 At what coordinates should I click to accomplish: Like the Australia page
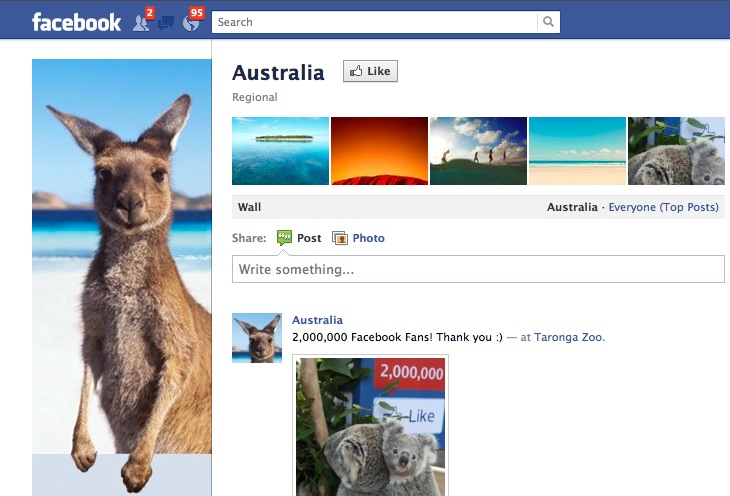[x=371, y=71]
